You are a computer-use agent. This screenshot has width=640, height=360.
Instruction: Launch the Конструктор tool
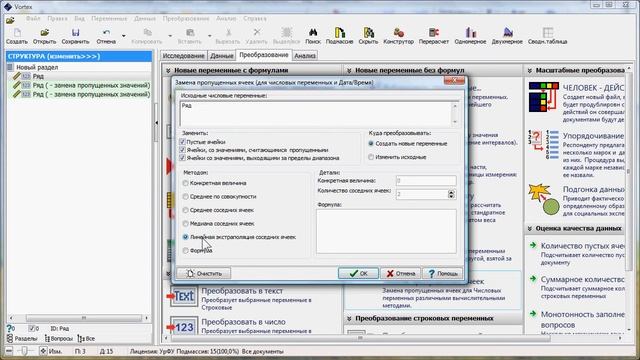pyautogui.click(x=399, y=32)
